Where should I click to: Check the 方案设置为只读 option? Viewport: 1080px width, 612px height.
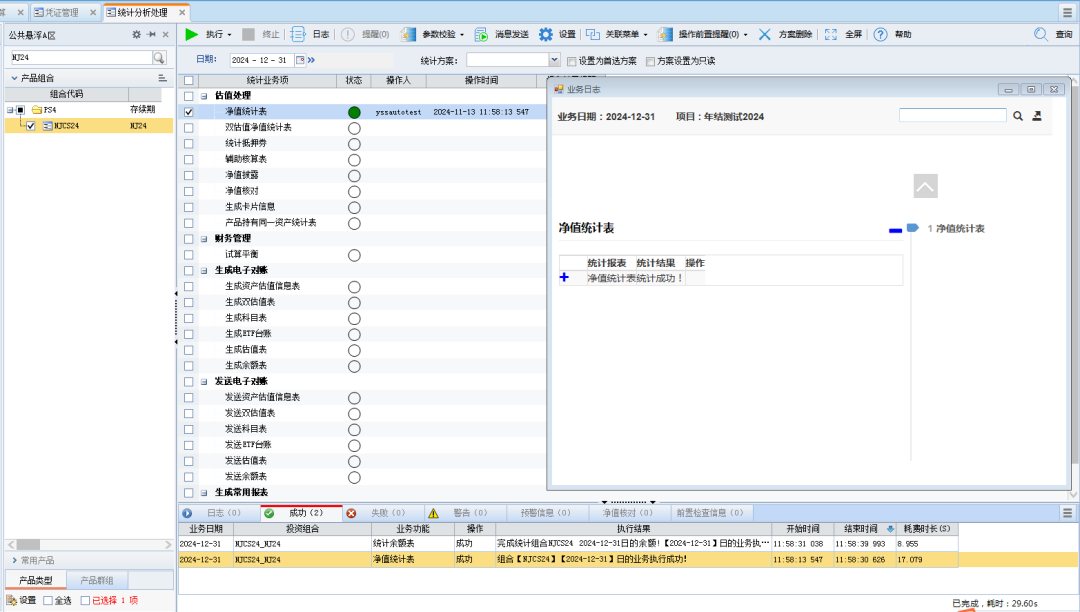650,61
